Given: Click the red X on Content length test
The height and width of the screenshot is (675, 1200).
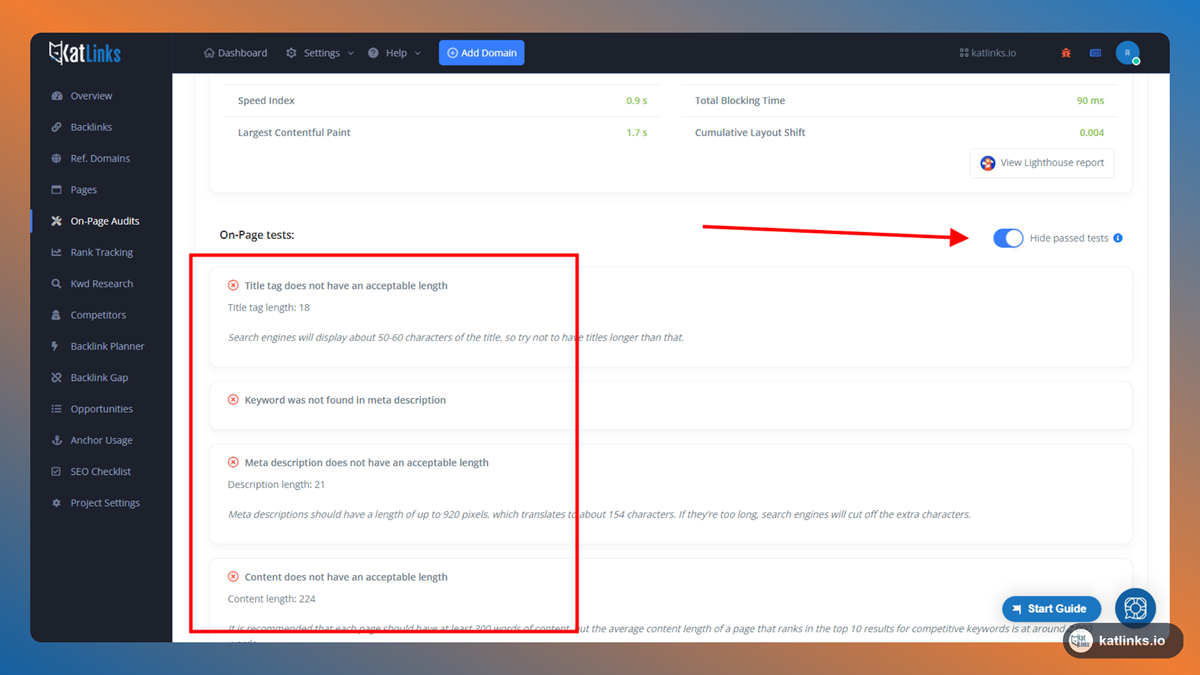Looking at the screenshot, I should point(233,577).
